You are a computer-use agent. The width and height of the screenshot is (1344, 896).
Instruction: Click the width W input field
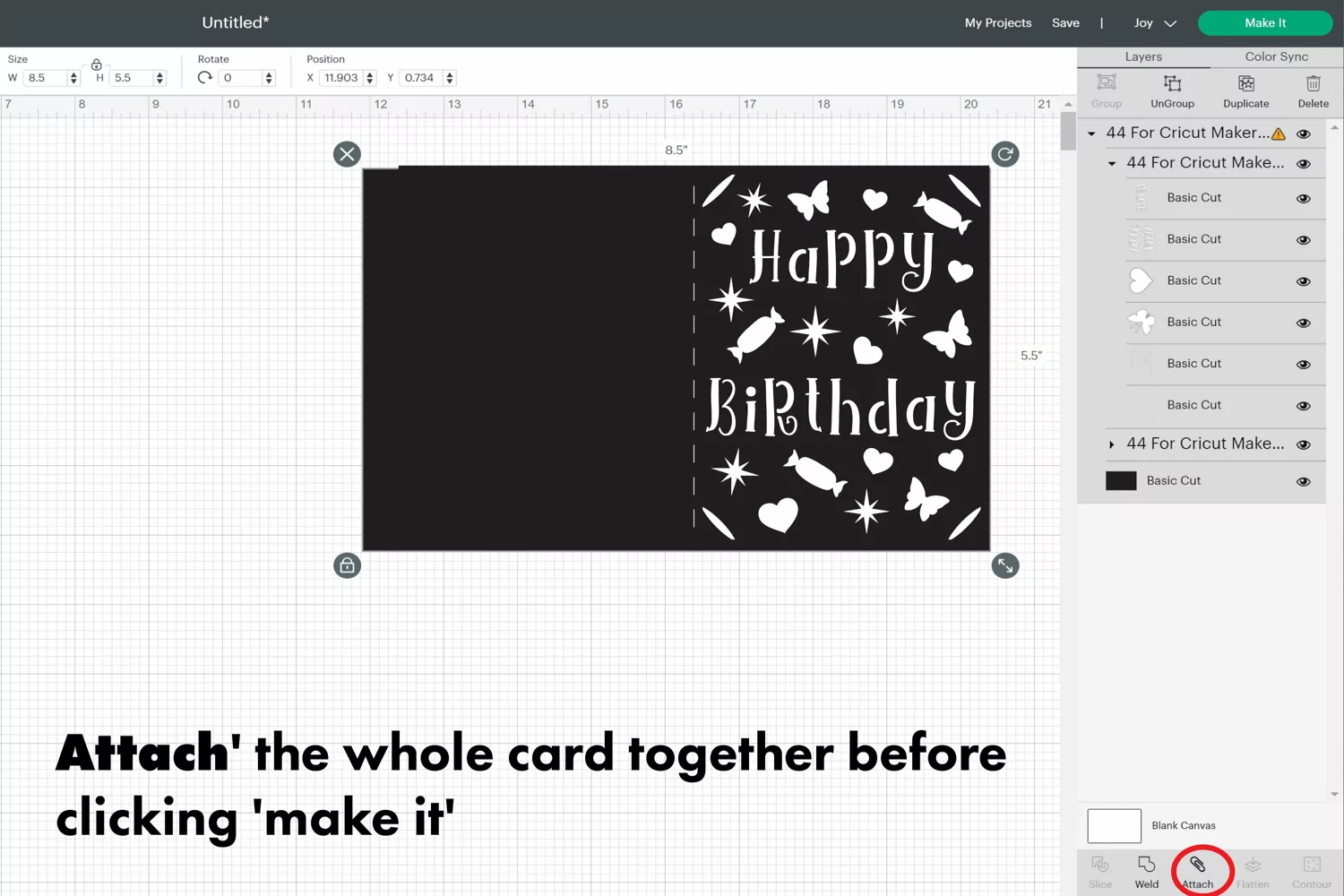pos(46,78)
